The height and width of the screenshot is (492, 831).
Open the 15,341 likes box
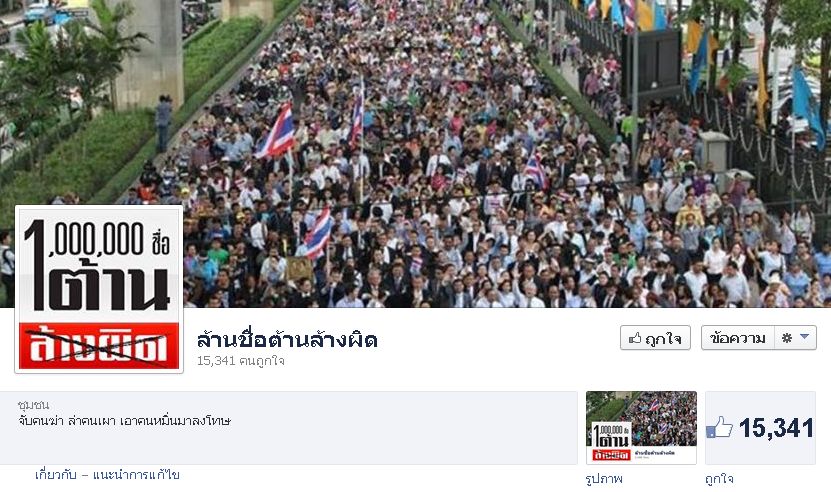761,428
